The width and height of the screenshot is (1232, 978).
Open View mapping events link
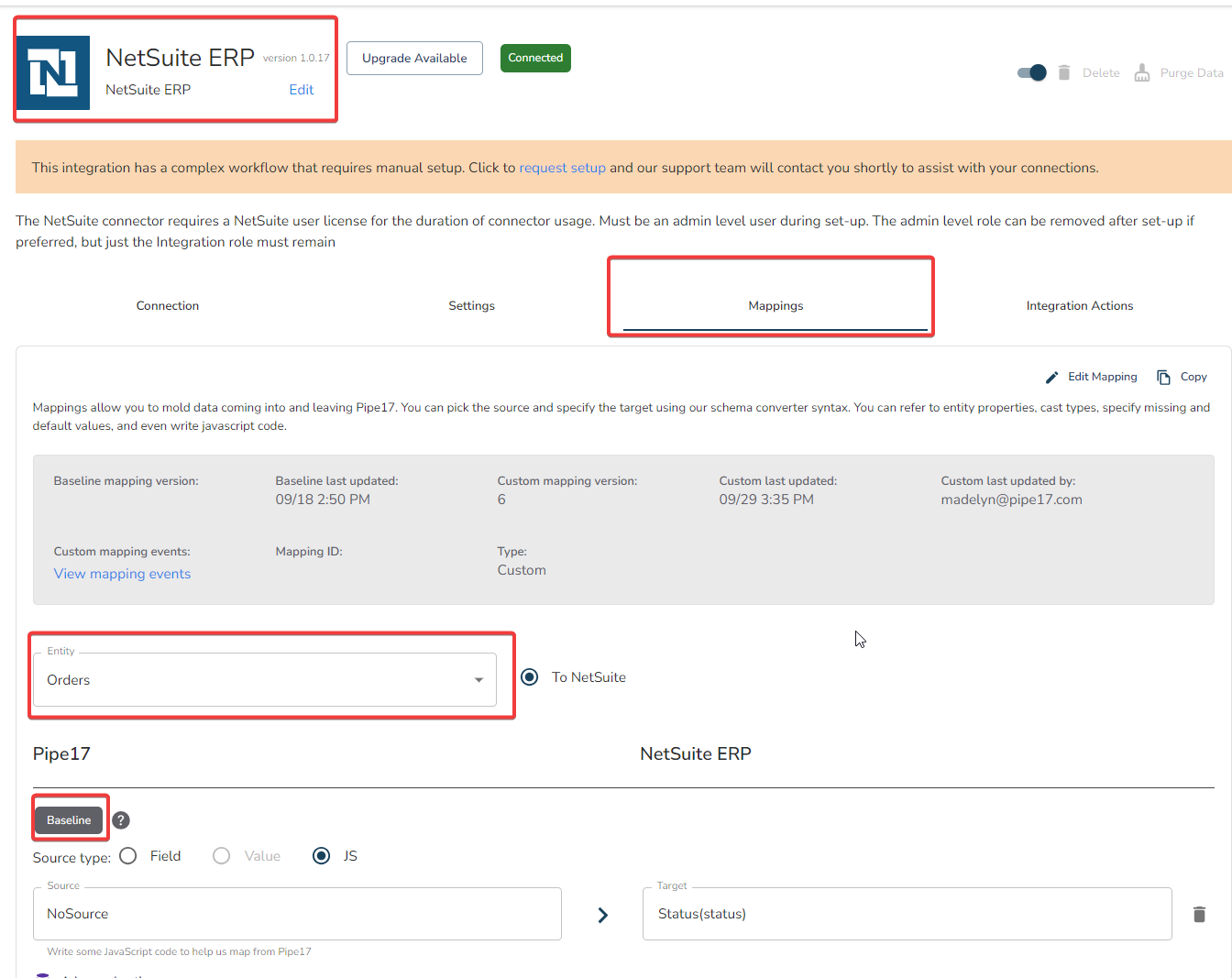pos(123,574)
